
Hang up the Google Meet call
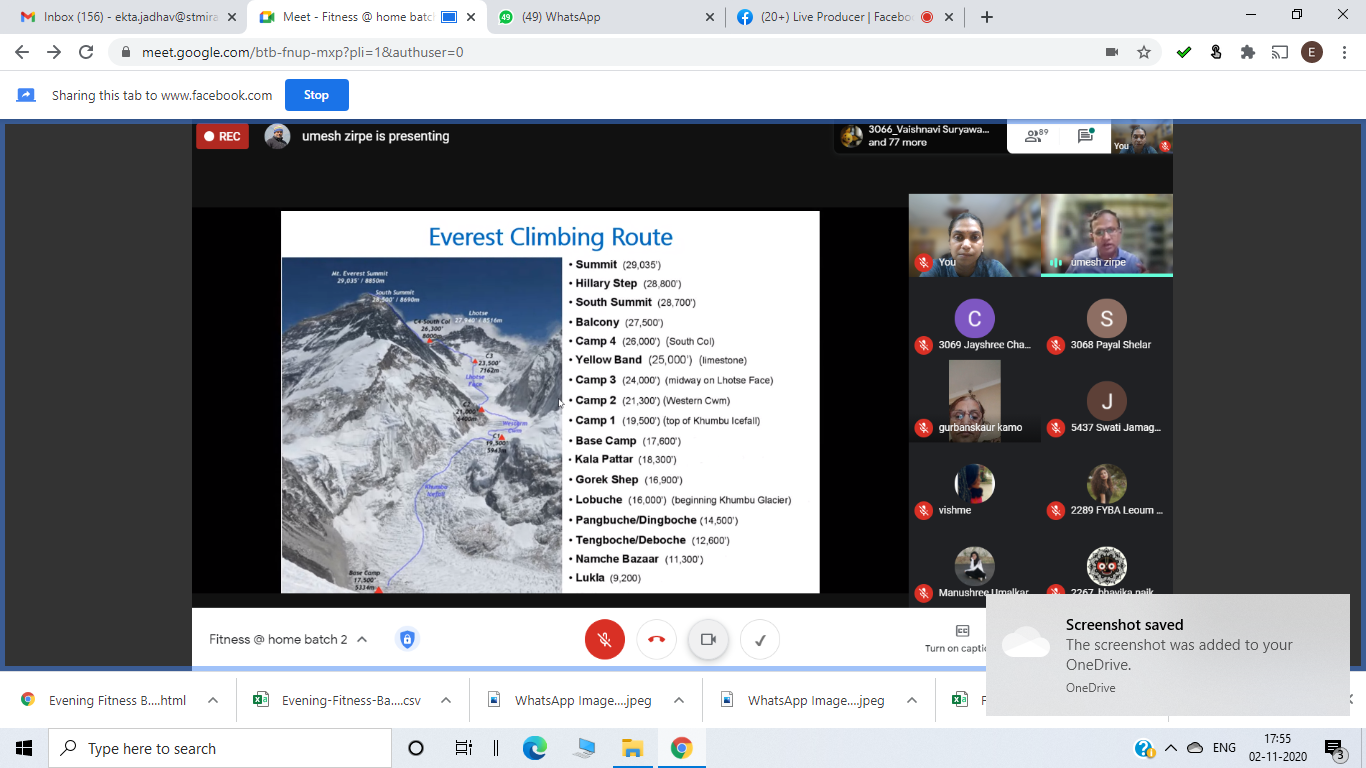click(x=656, y=639)
